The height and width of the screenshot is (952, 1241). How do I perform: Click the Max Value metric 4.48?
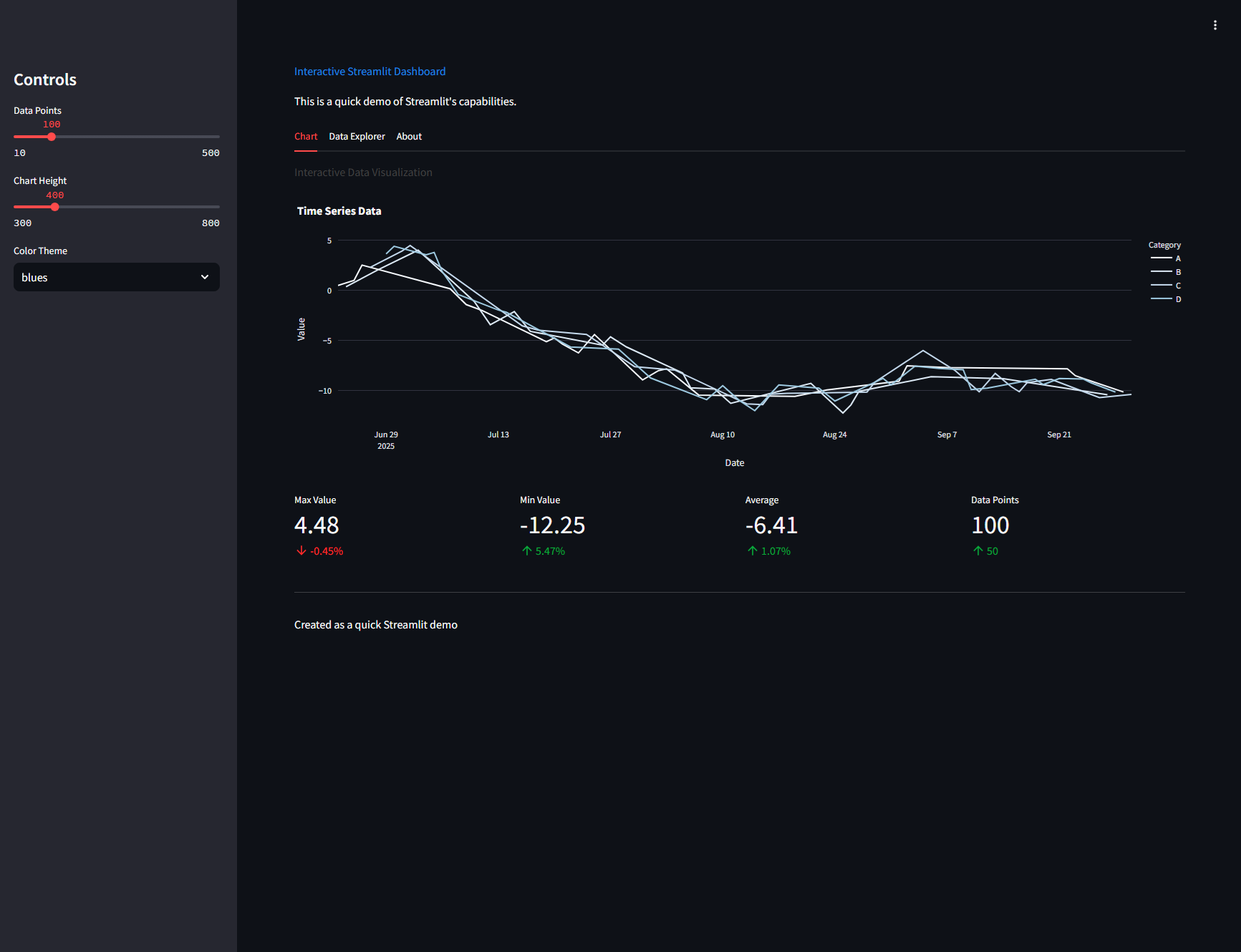317,525
